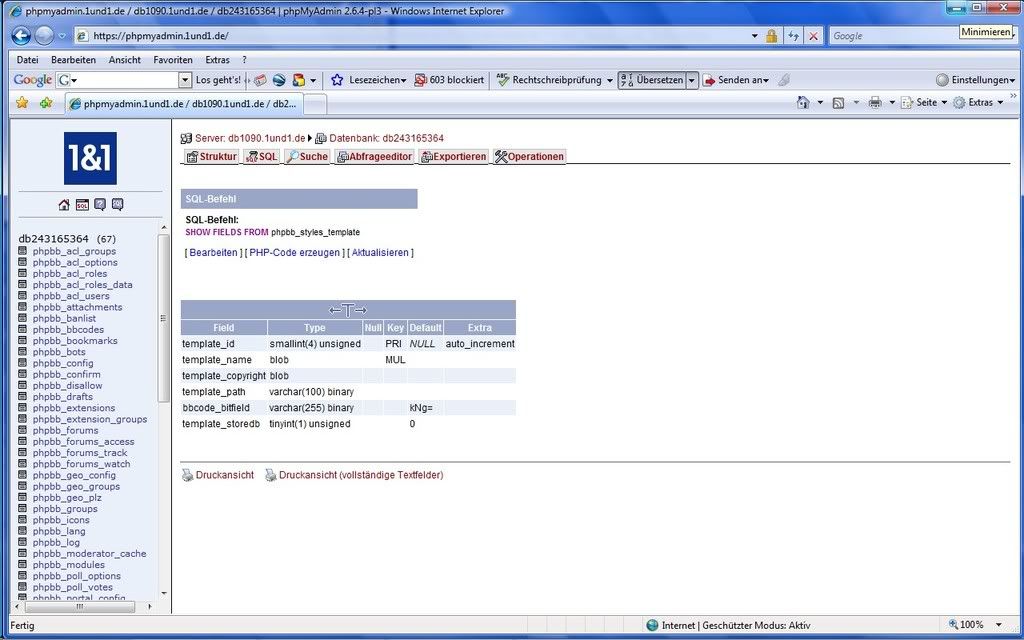Click the phpmyadmin.1und1.de browser tab
The width and height of the screenshot is (1024, 640).
pos(184,103)
